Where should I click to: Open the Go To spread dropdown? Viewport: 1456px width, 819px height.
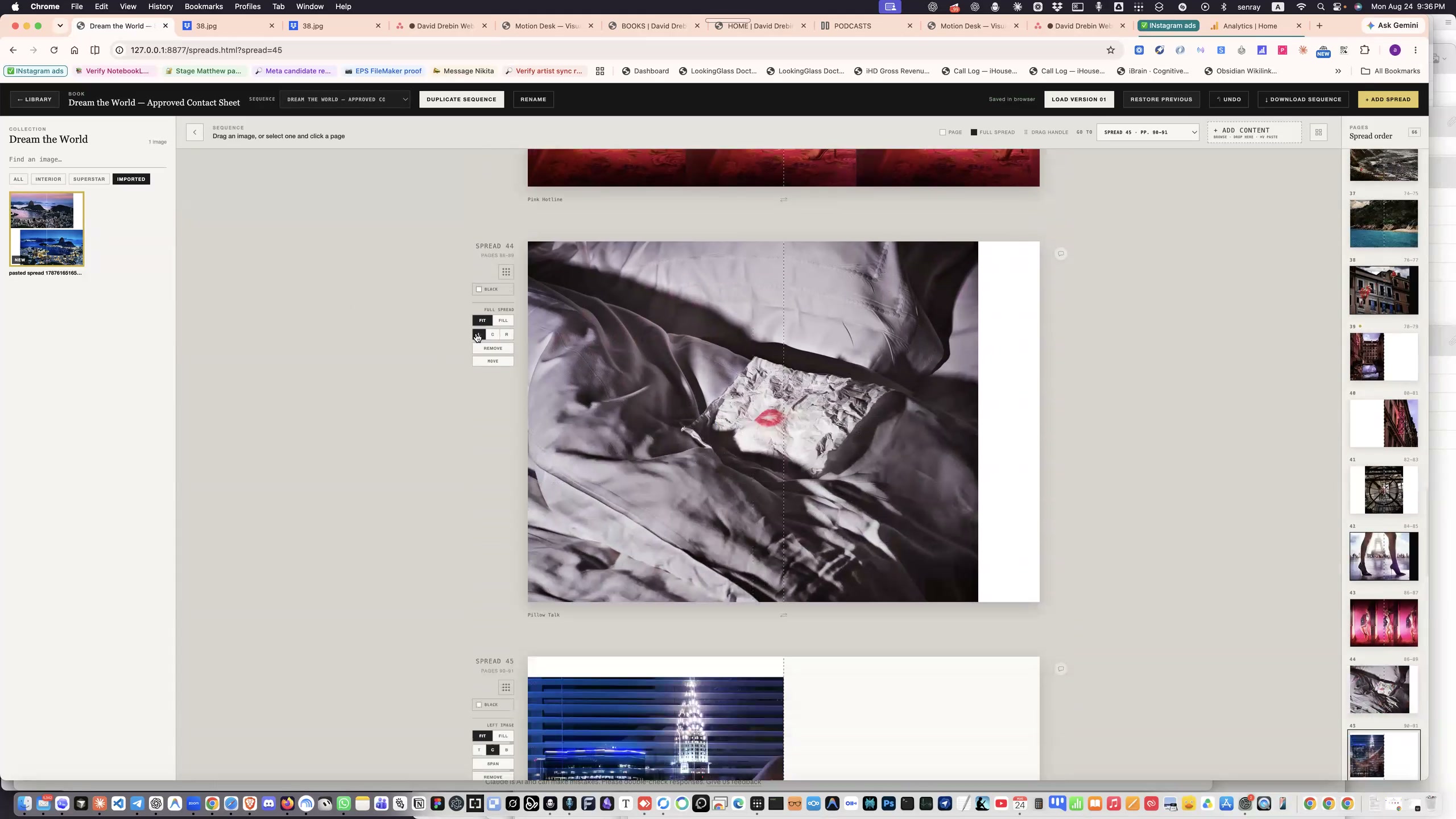(x=1148, y=133)
